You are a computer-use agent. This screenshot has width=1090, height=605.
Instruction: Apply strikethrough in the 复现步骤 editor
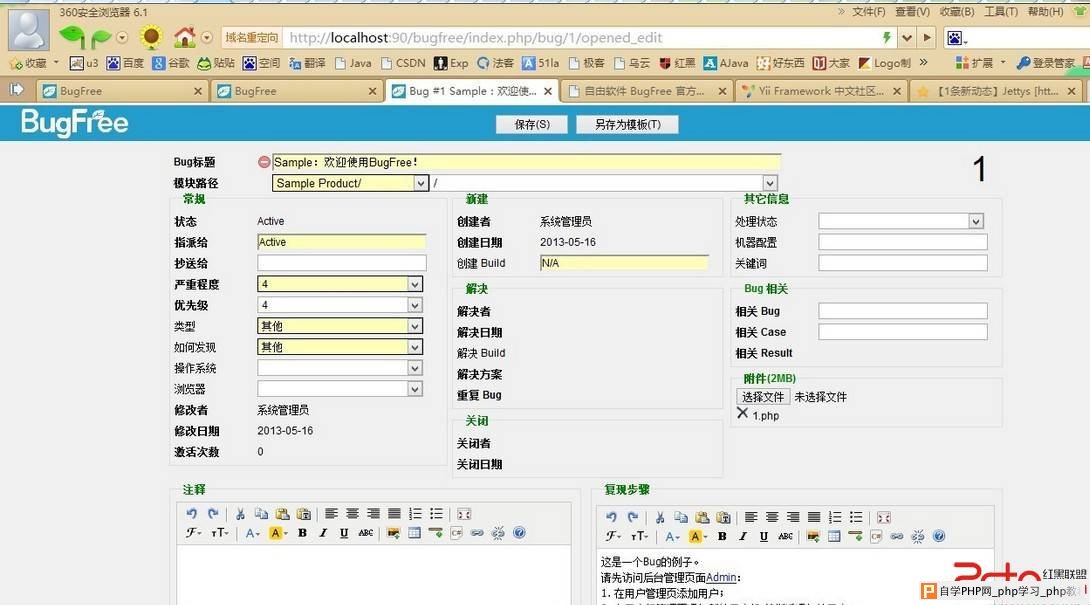(786, 536)
